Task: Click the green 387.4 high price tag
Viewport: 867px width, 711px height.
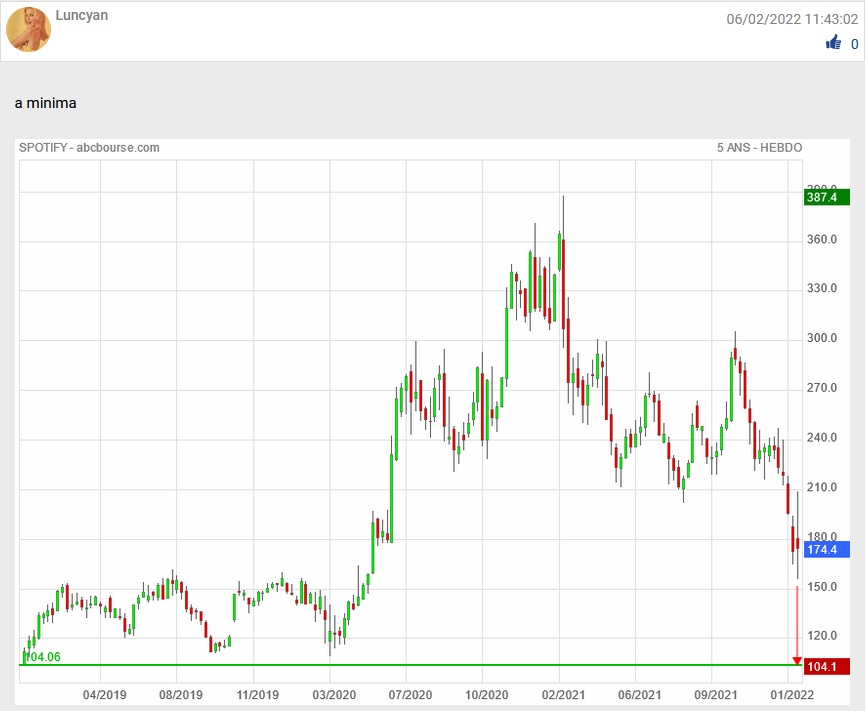Action: point(827,197)
